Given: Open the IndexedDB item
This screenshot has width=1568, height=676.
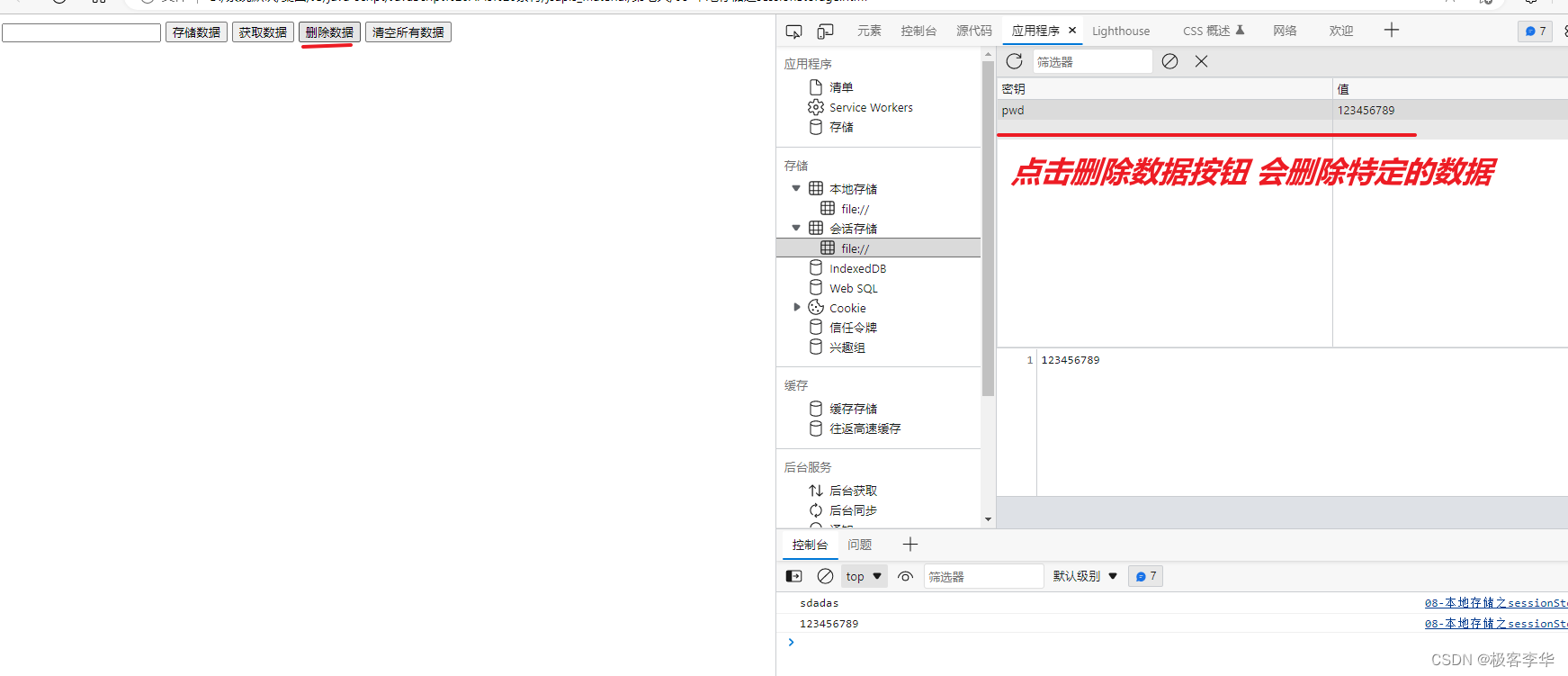Looking at the screenshot, I should coord(857,268).
